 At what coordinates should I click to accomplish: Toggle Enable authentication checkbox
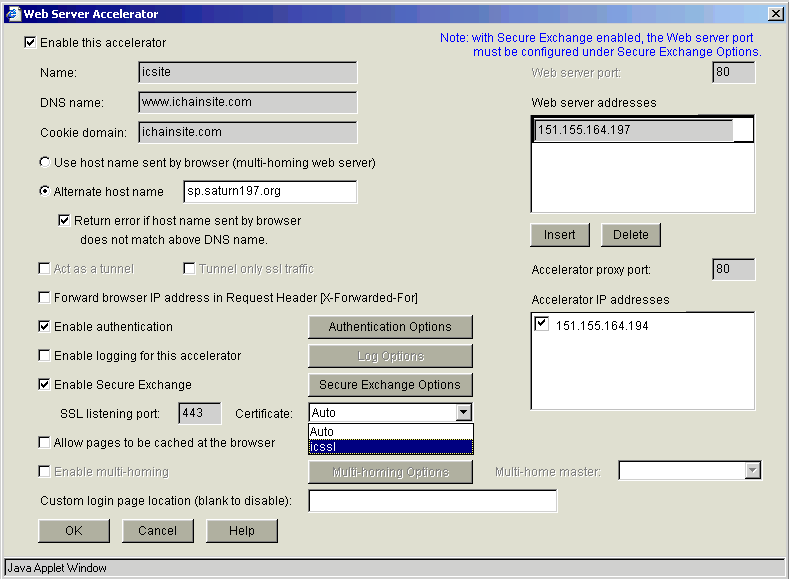pyautogui.click(x=44, y=326)
